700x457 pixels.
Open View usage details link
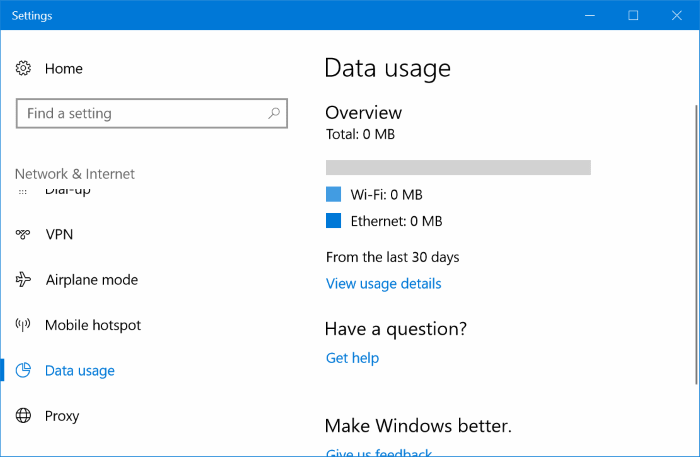pos(383,284)
